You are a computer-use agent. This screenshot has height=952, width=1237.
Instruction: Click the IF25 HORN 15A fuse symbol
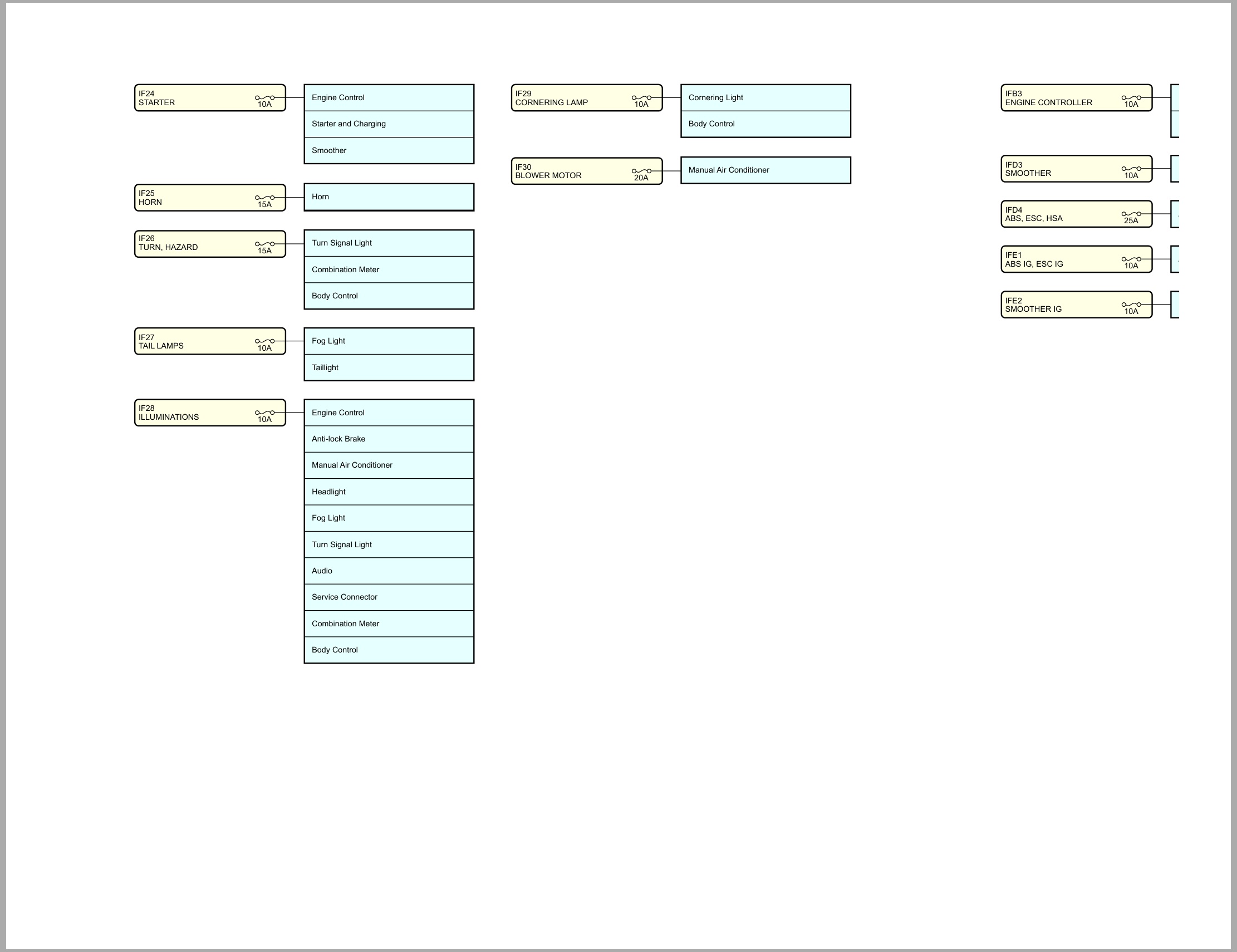point(264,198)
